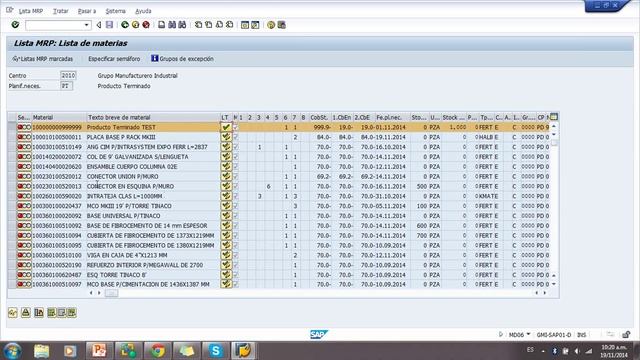Click the Print icon in toolbar

(162, 25)
